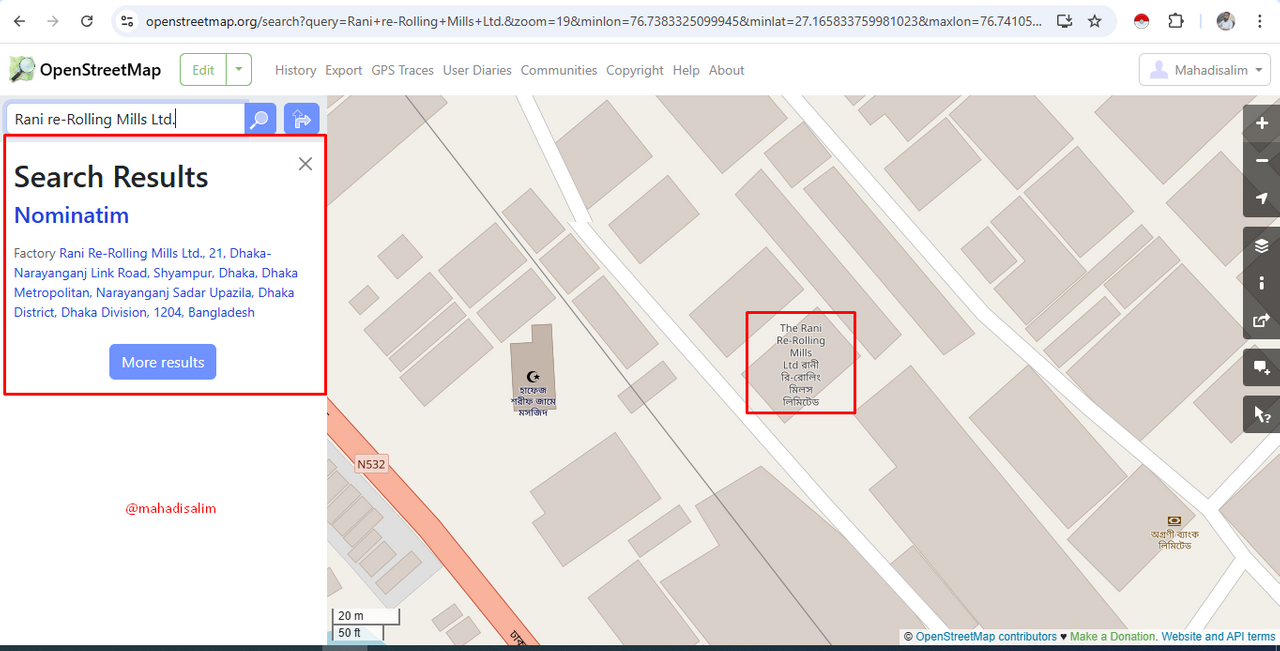Open the map Layers panel
The width and height of the screenshot is (1280, 651).
point(1261,245)
